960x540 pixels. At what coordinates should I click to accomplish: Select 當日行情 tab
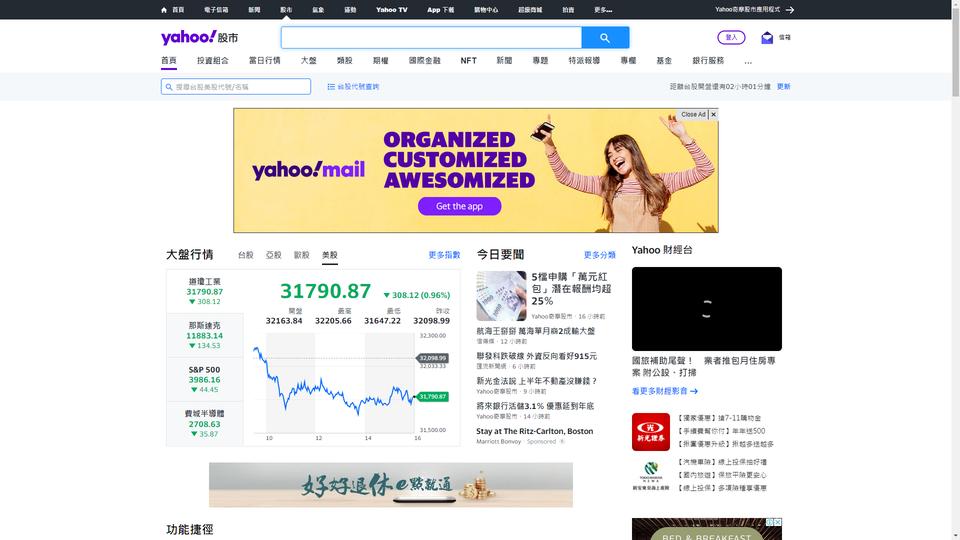click(264, 61)
